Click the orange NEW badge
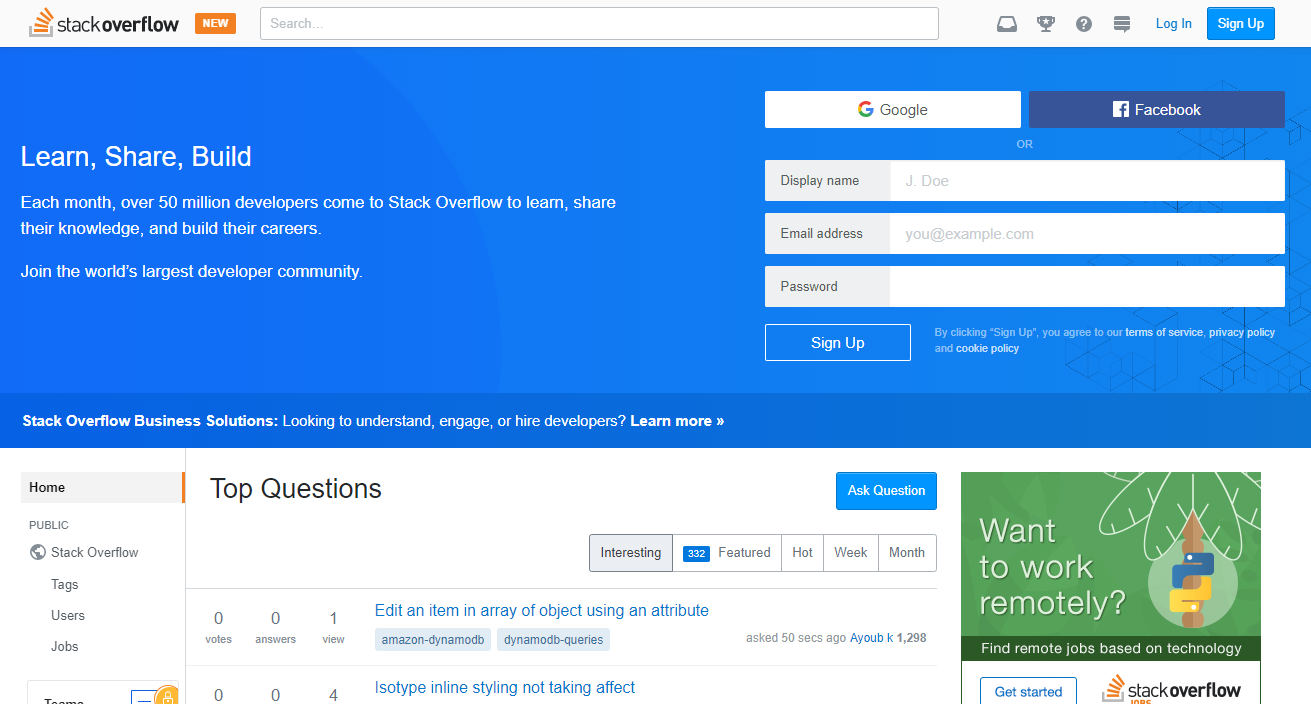The image size is (1311, 704). (215, 23)
